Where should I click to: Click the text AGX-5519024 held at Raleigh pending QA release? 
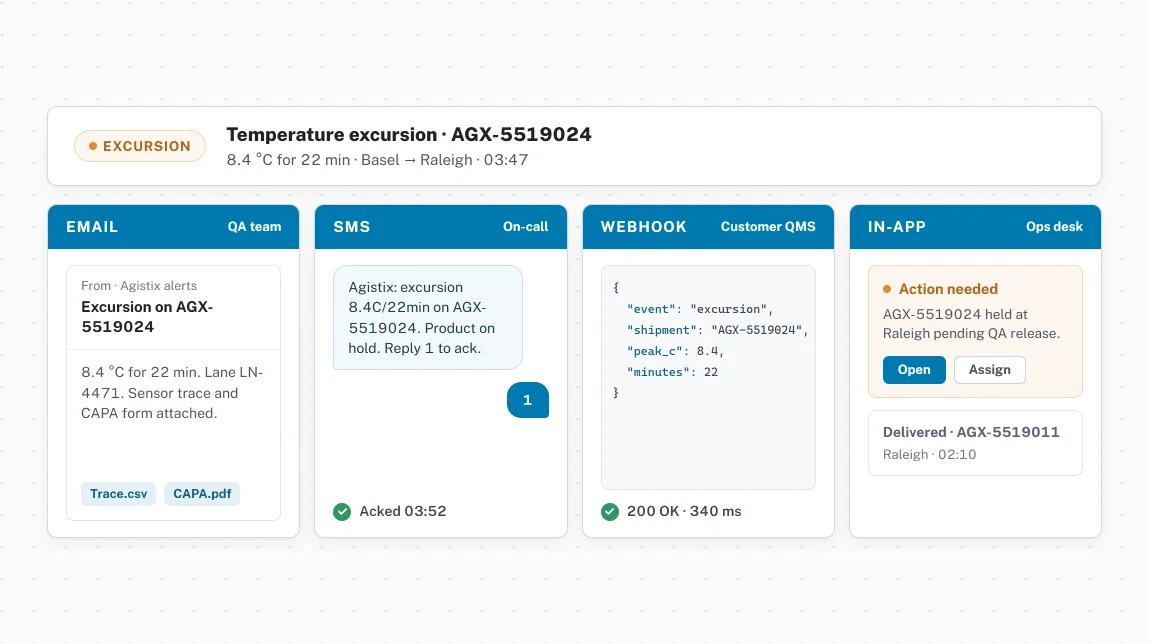[971, 324]
